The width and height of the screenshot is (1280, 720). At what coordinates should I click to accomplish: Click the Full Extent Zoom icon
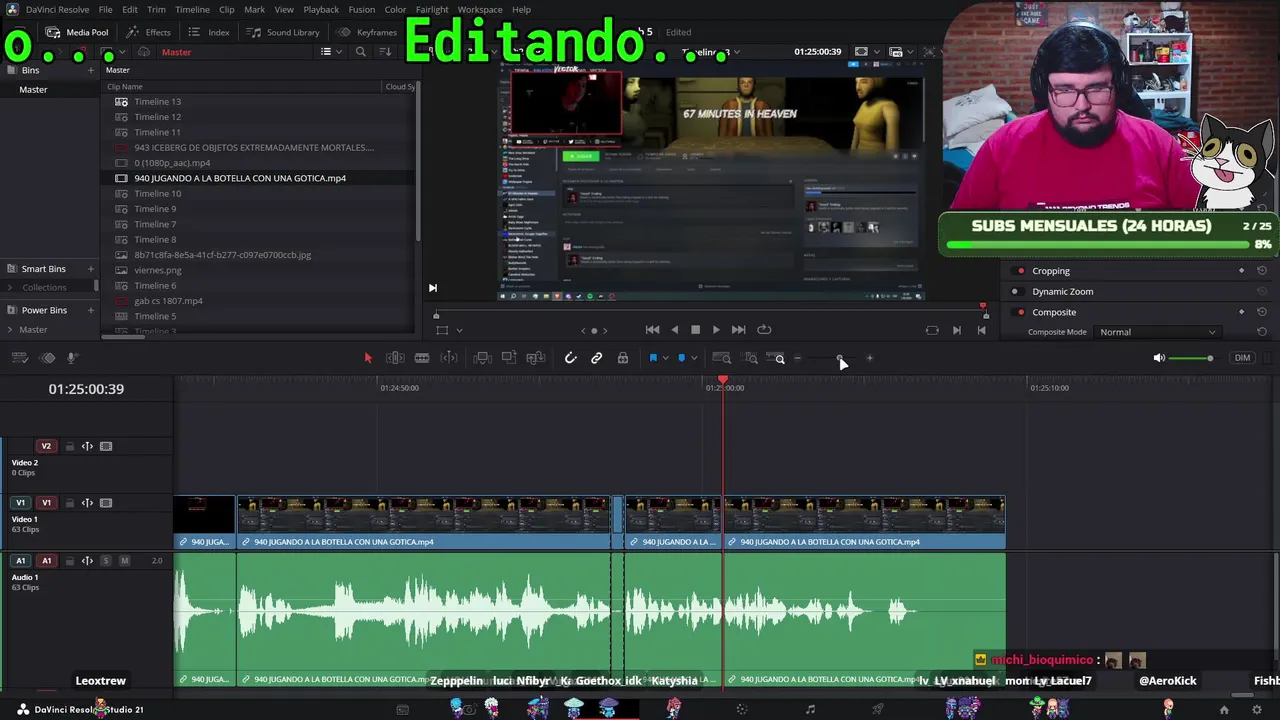(722, 358)
